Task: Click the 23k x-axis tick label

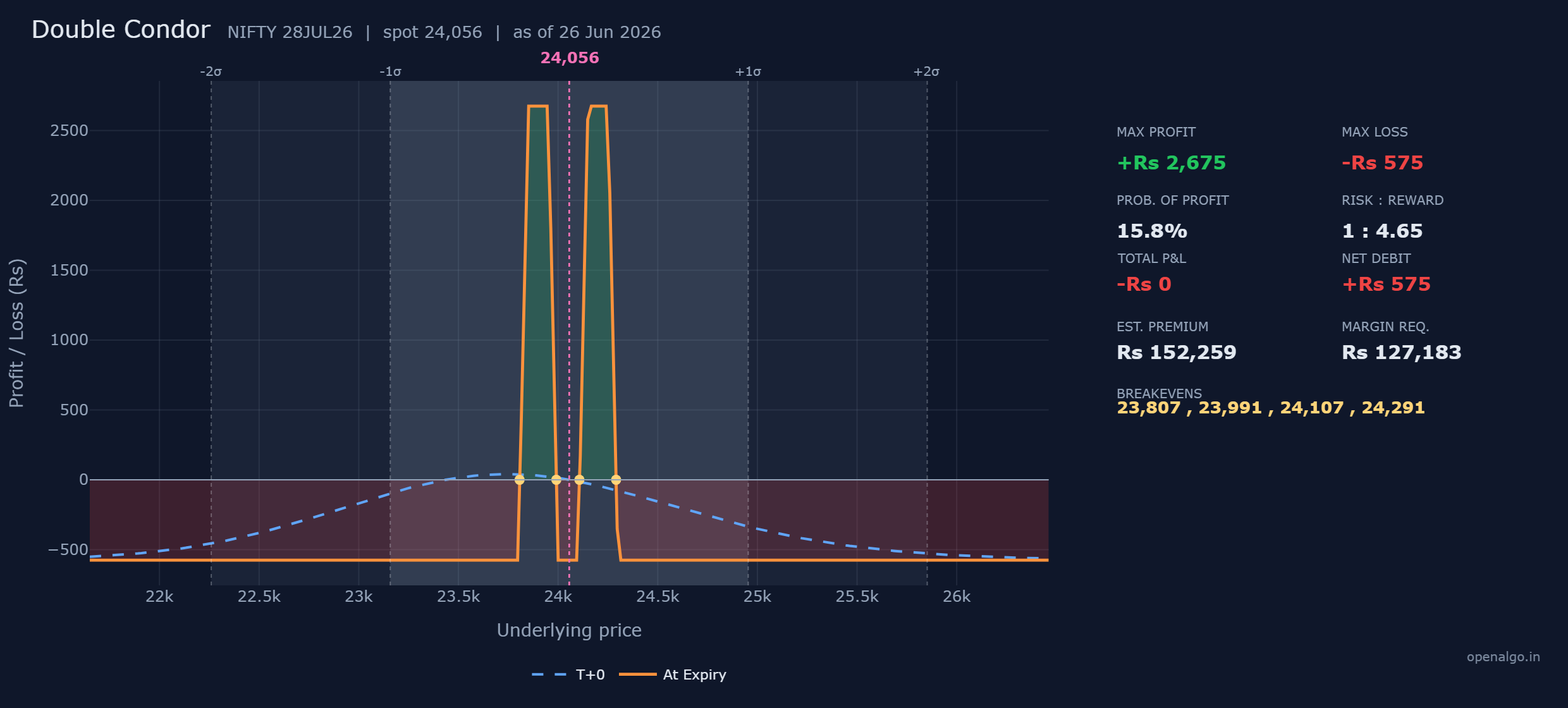Action: pyautogui.click(x=358, y=597)
